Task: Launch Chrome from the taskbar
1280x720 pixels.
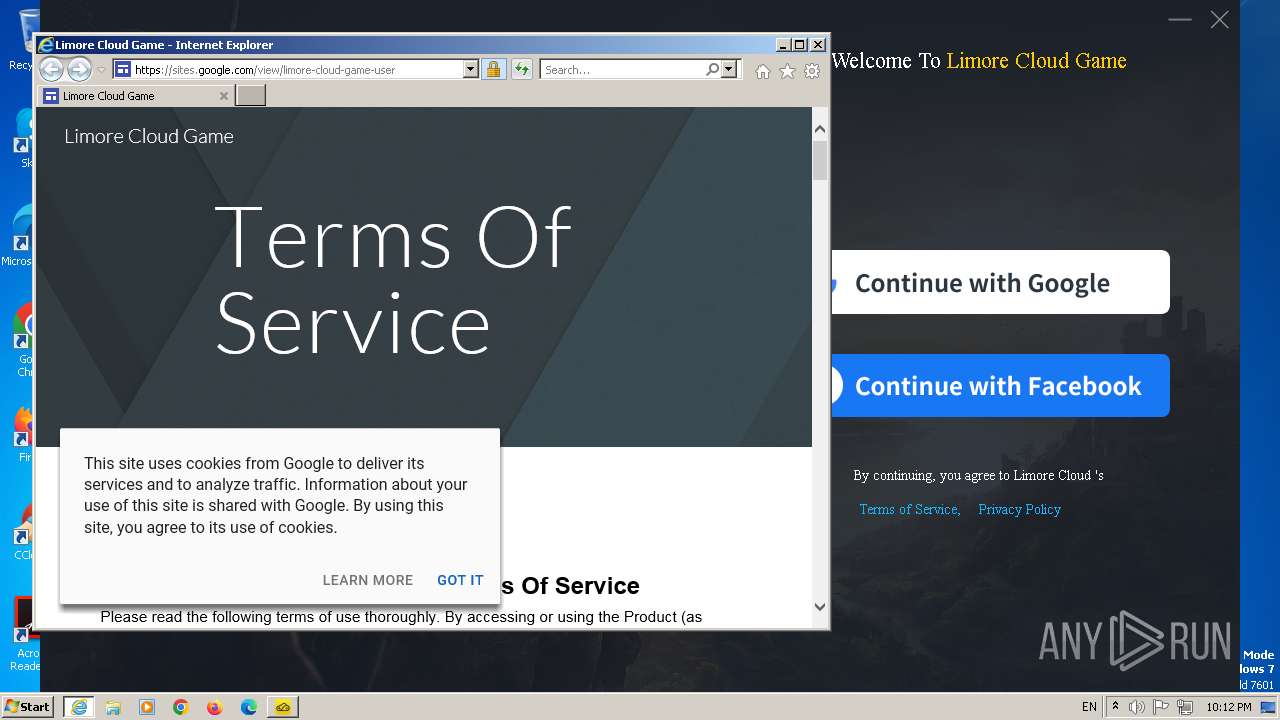Action: pyautogui.click(x=181, y=707)
